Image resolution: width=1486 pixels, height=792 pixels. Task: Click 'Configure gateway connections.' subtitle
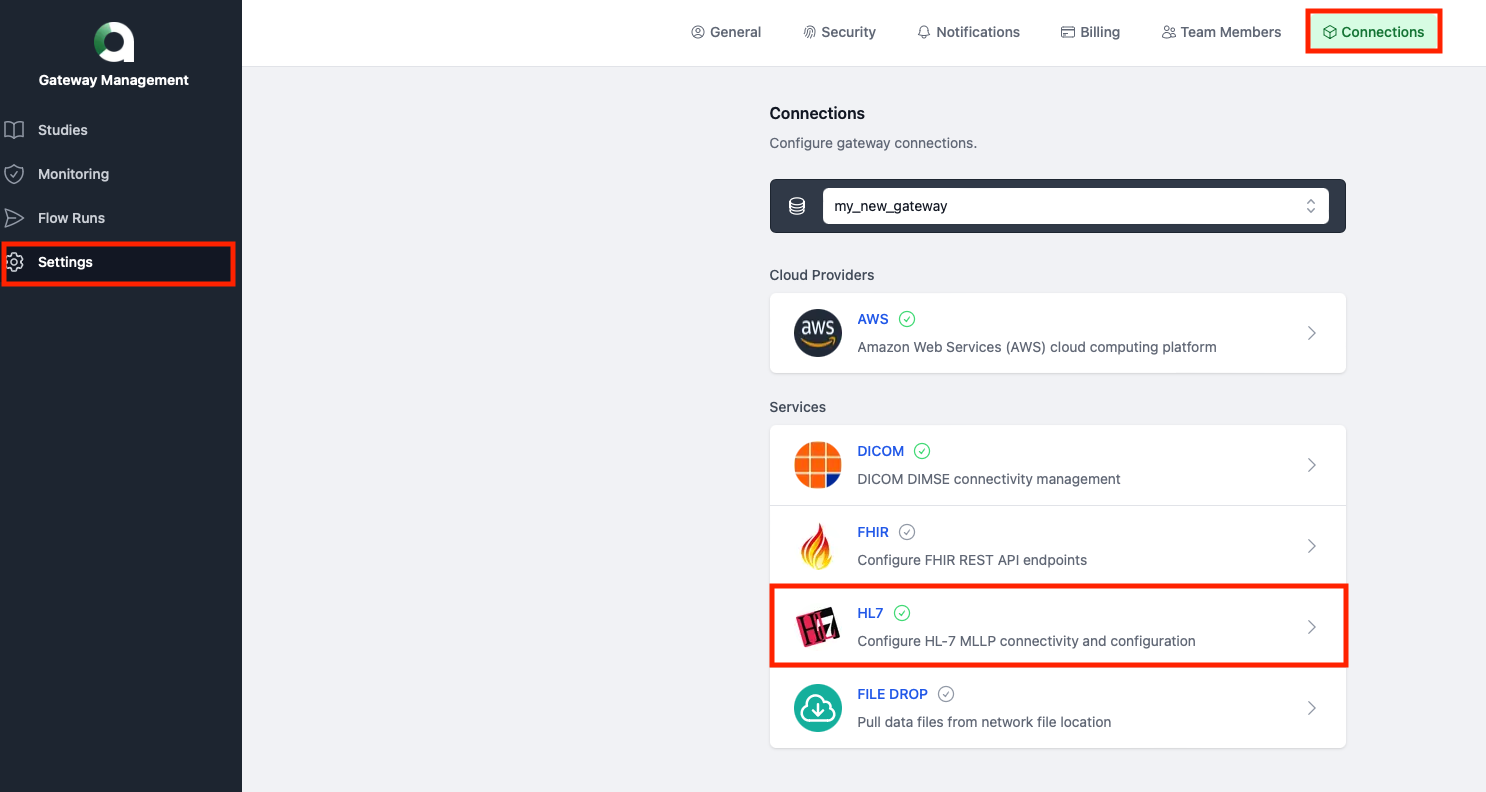click(873, 143)
